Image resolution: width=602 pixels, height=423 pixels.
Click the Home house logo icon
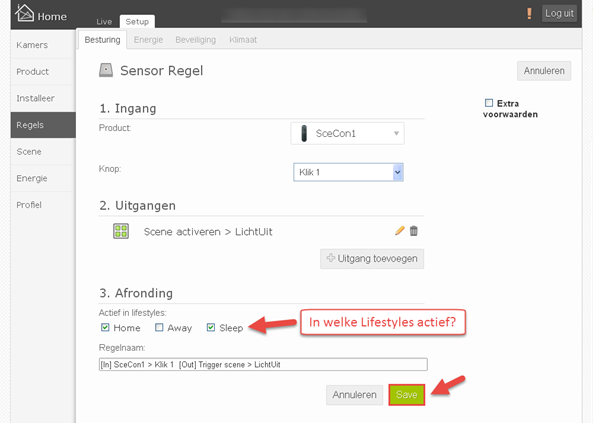(x=25, y=13)
